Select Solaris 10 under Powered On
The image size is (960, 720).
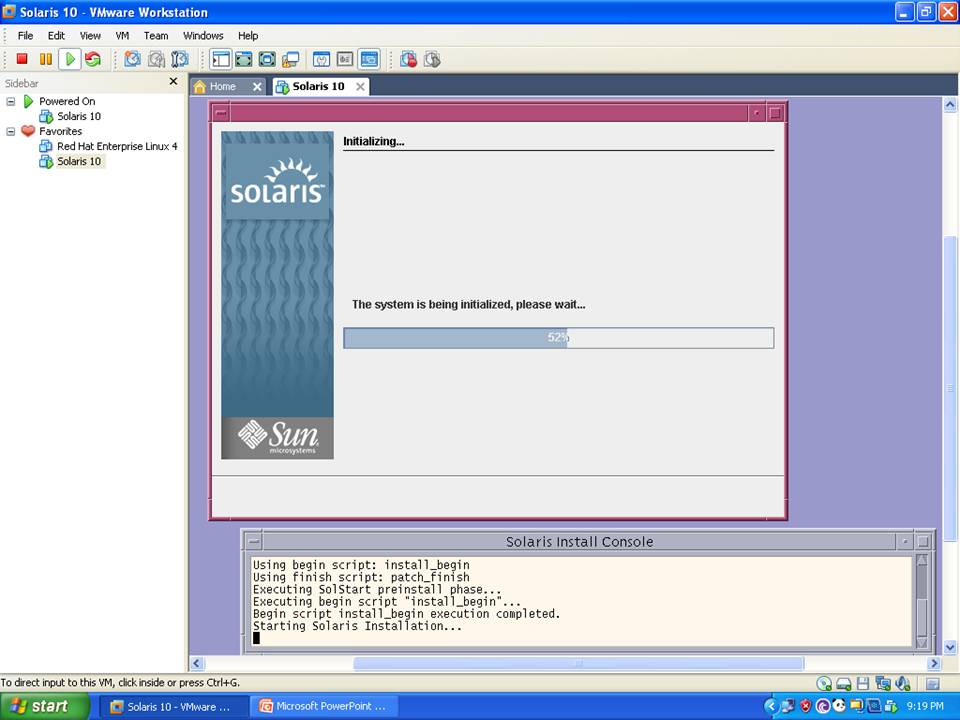[78, 116]
